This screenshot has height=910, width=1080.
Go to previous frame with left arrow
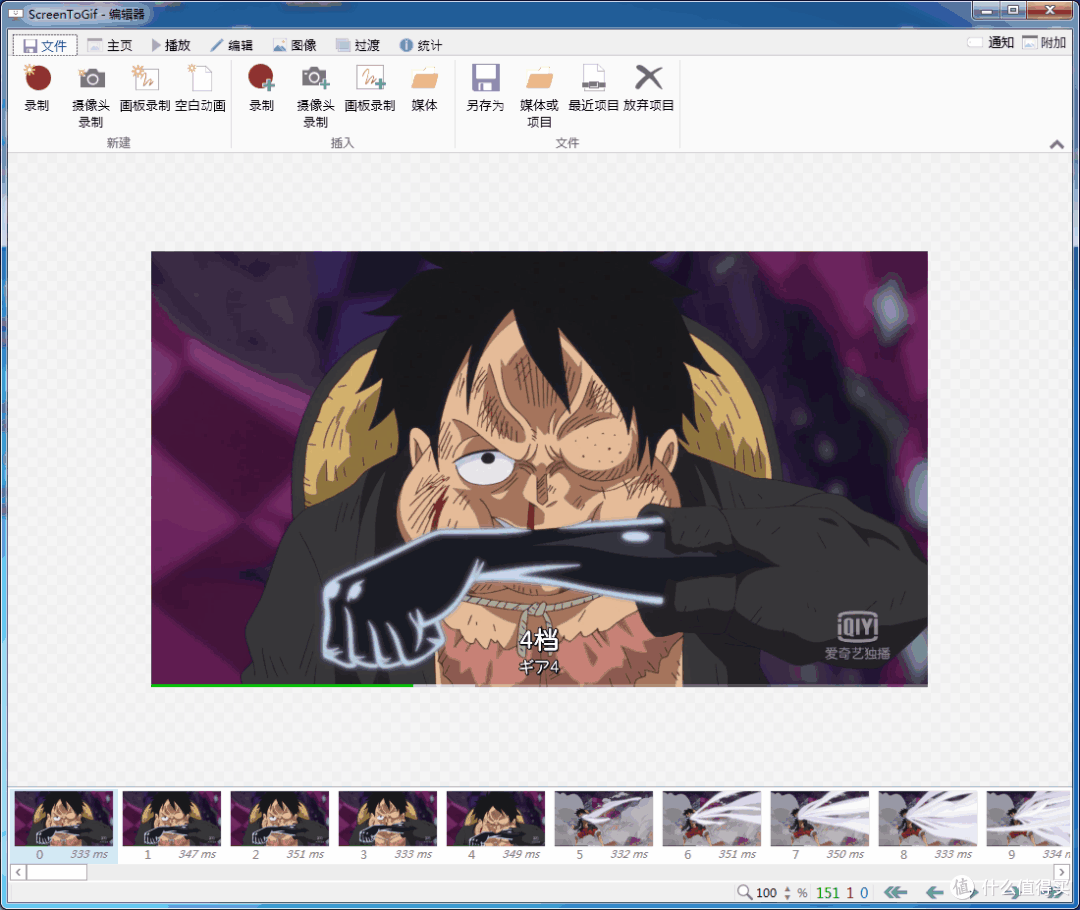[935, 892]
